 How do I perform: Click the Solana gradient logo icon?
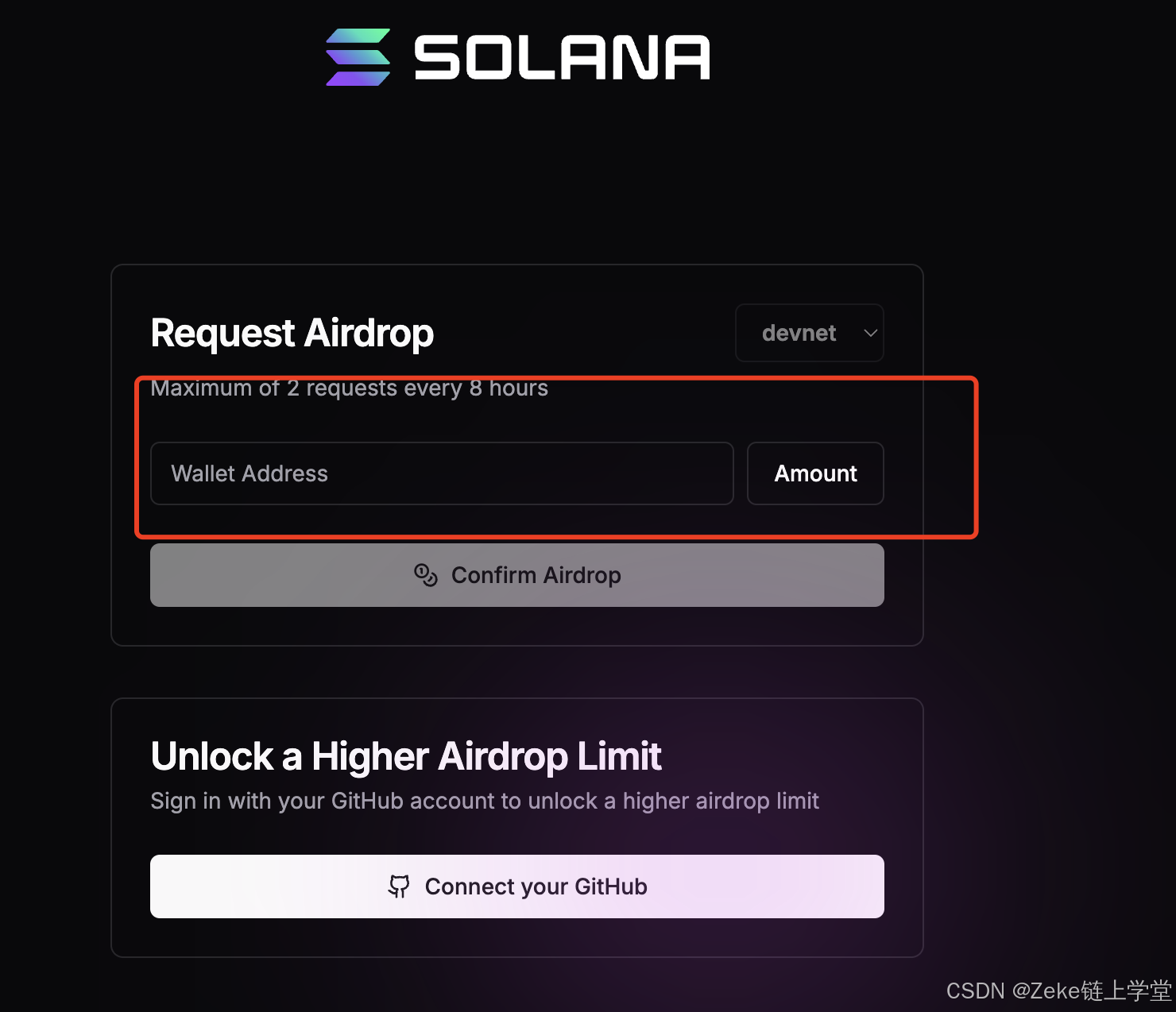357,56
